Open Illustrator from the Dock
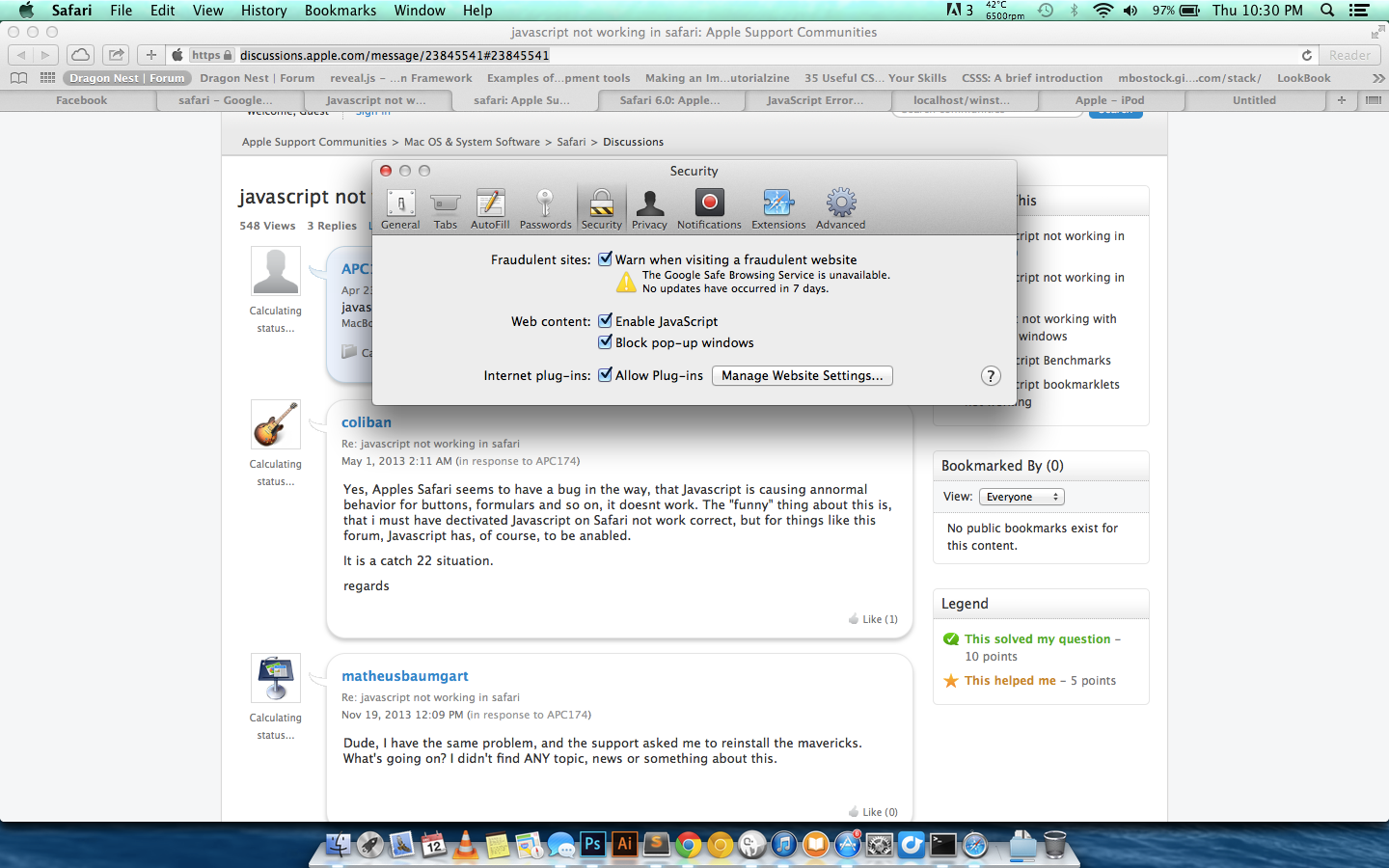Viewport: 1389px width, 868px height. (x=624, y=845)
